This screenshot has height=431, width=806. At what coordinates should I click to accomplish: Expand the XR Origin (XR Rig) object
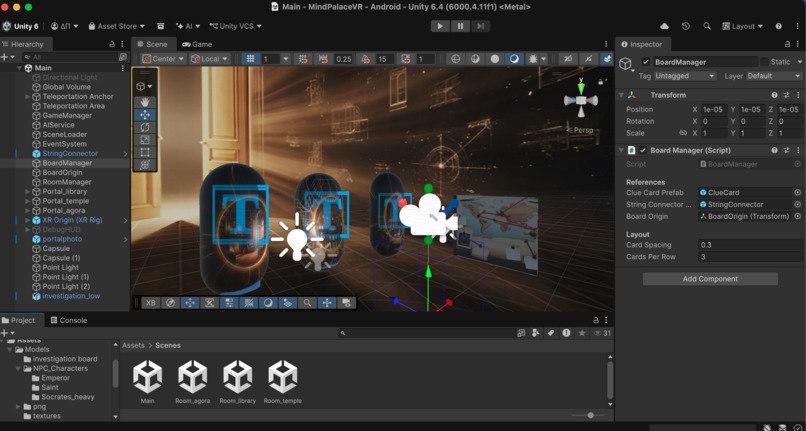(28, 220)
